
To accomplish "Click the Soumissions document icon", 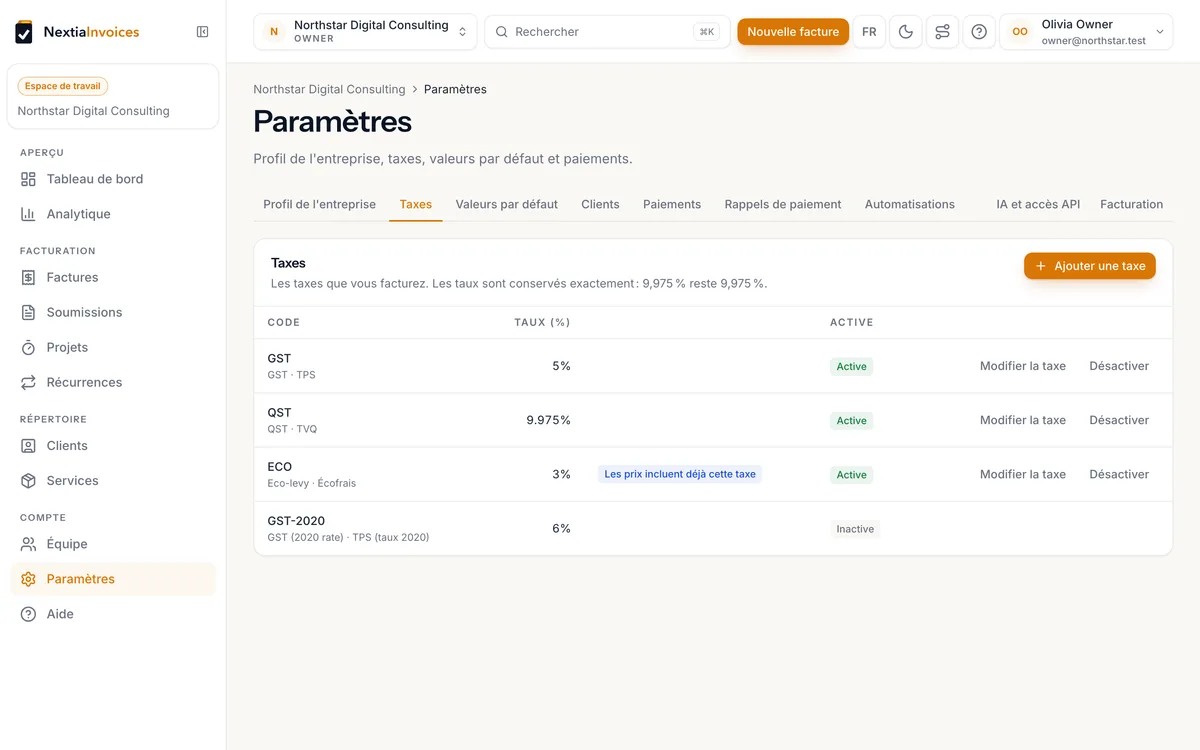I will click(28, 312).
